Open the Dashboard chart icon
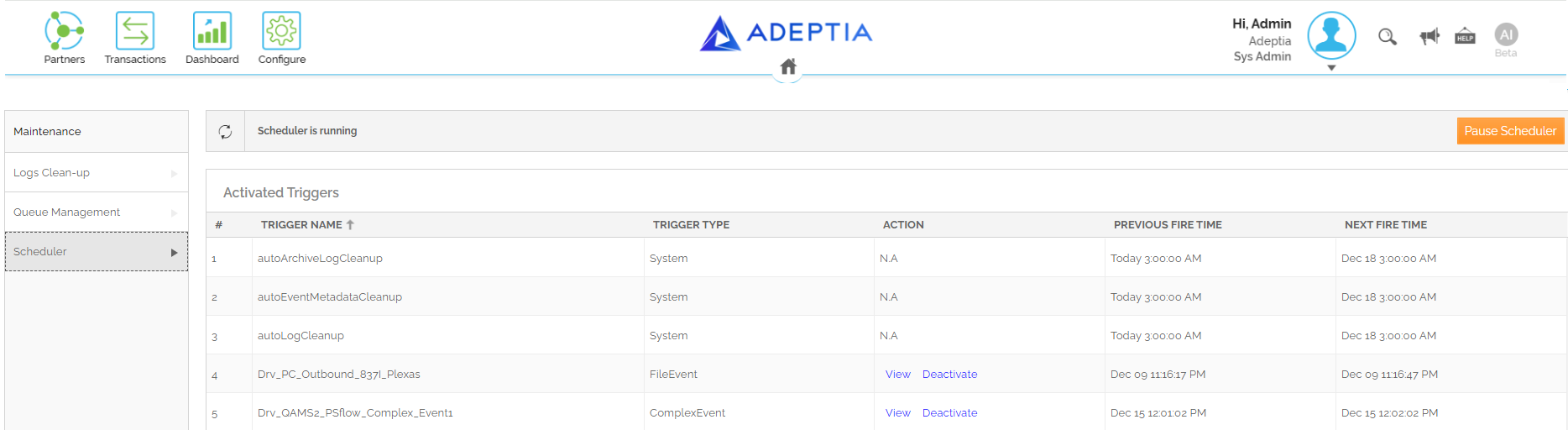Screen dimensions: 1568x430 tap(212, 31)
